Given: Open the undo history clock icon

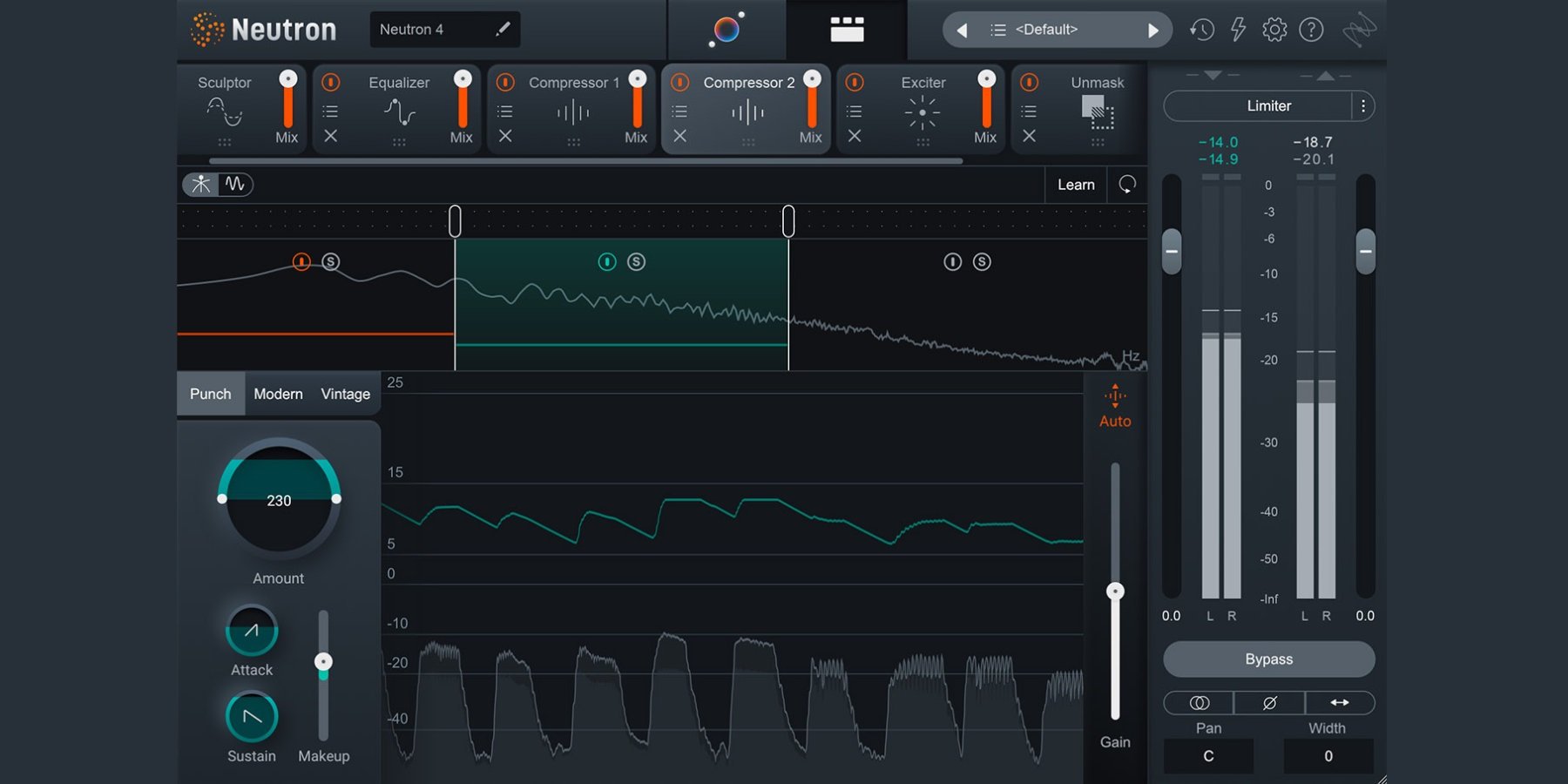Looking at the screenshot, I should click(x=1202, y=30).
